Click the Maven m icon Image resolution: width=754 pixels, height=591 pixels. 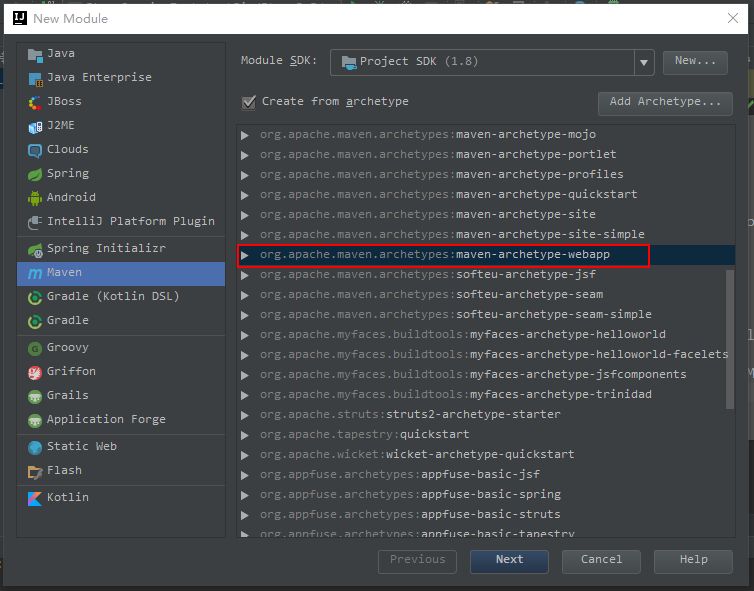(35, 273)
